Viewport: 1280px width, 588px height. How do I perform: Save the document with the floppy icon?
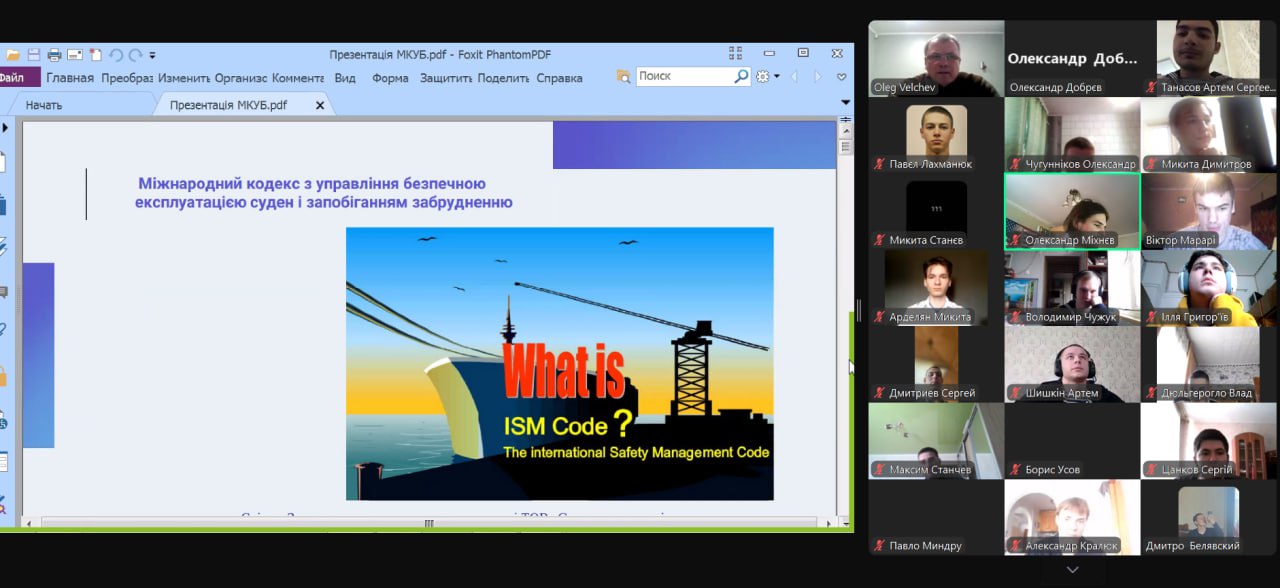pos(33,55)
